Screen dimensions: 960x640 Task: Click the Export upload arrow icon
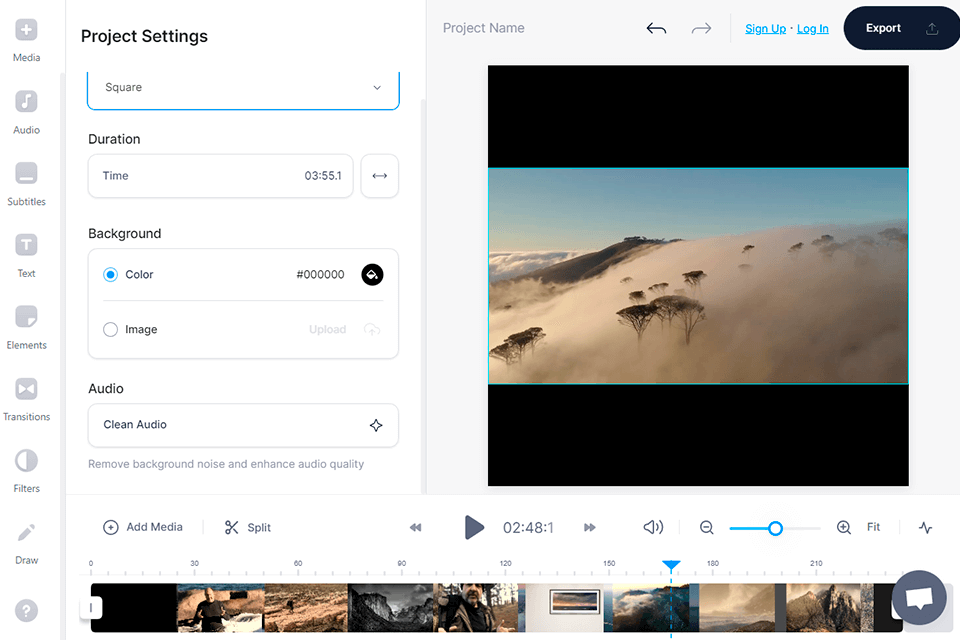point(932,28)
